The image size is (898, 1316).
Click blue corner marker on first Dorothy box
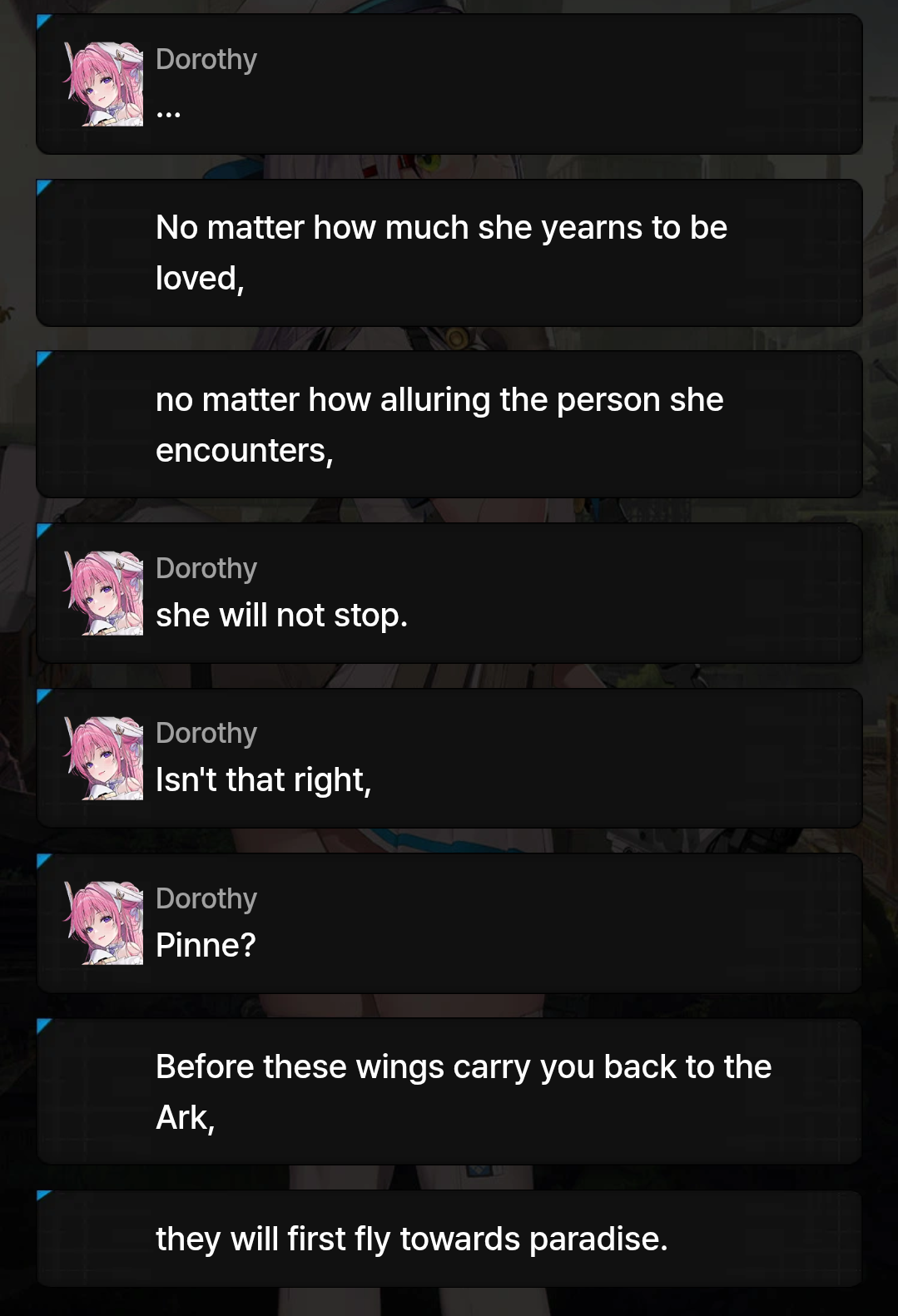(43, 20)
